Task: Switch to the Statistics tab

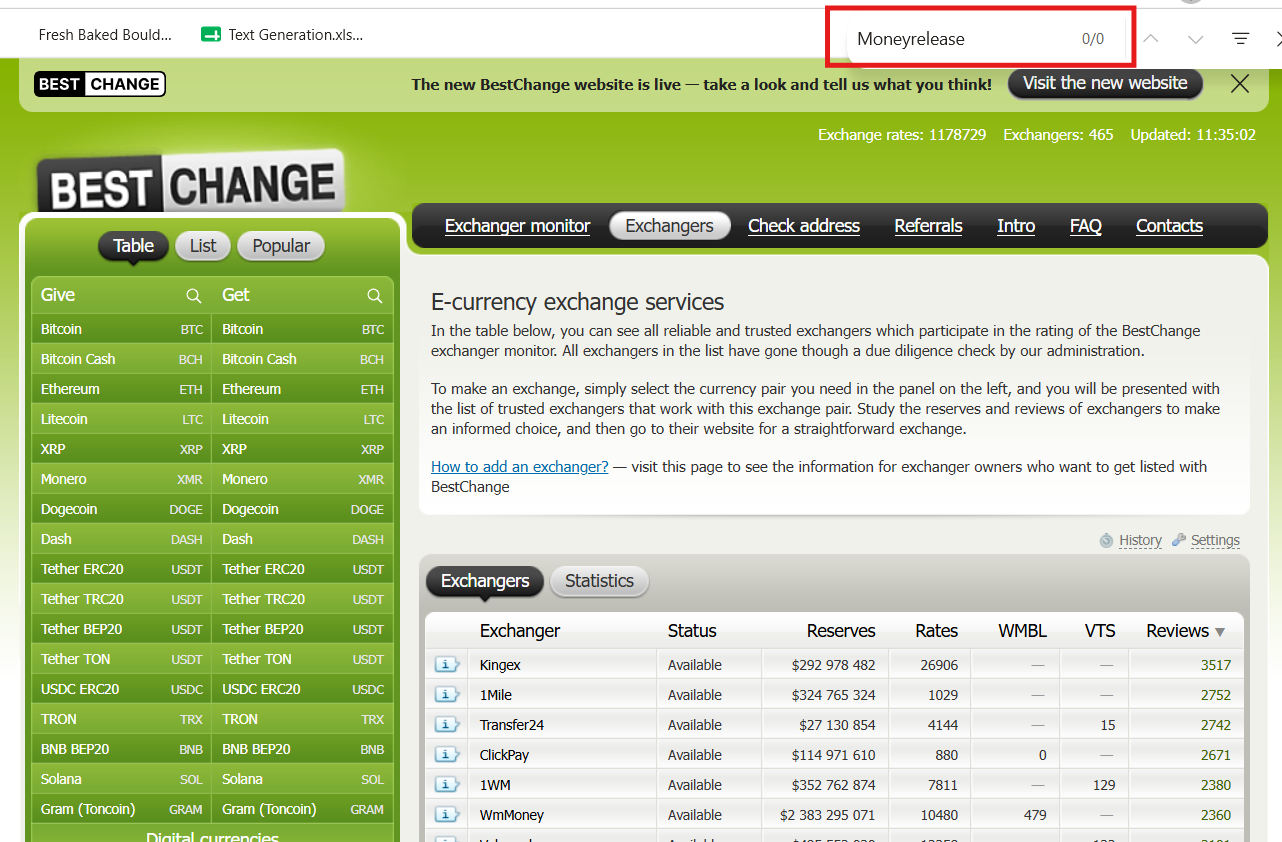Action: click(x=599, y=581)
